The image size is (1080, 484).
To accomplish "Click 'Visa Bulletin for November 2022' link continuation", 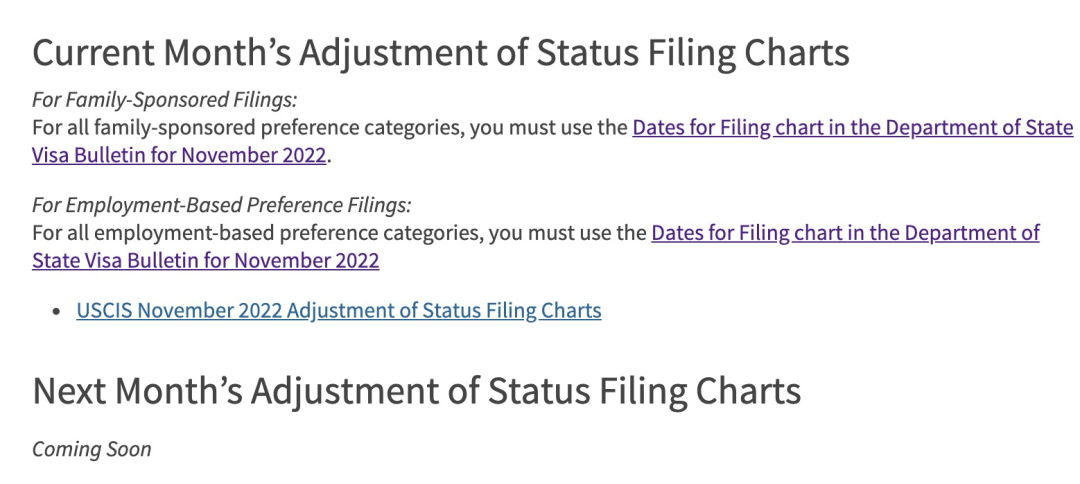I will click(x=179, y=156).
